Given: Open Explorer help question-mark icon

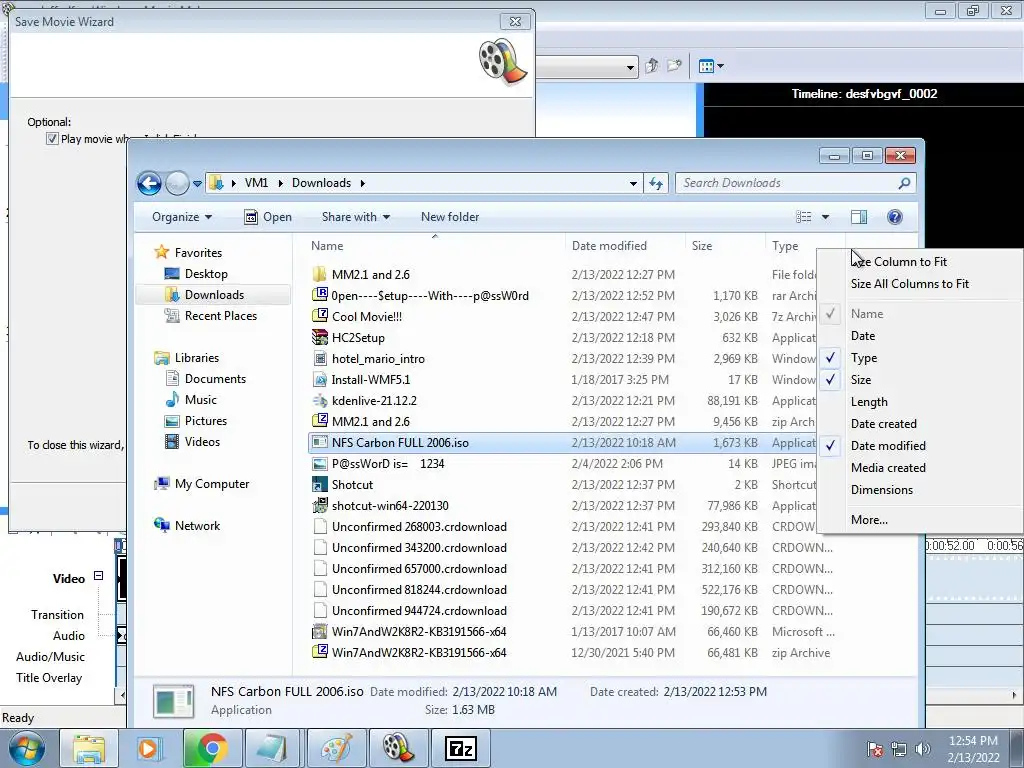Looking at the screenshot, I should pos(895,217).
